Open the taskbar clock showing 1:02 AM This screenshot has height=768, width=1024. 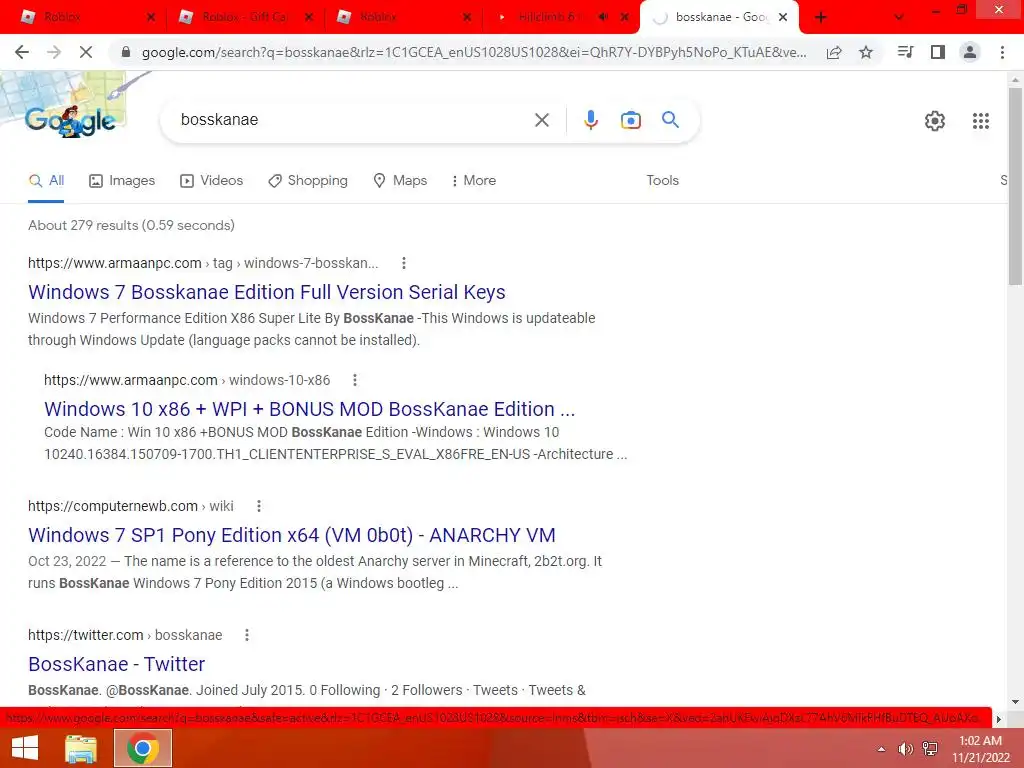point(980,749)
